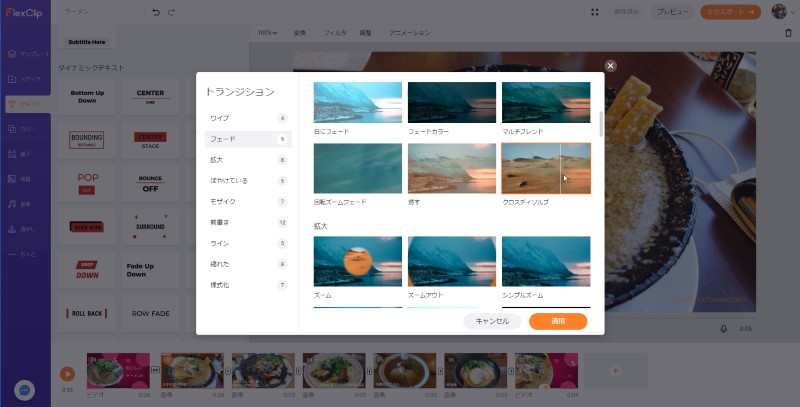
Task: Play the timeline with orange play button
Action: point(67,374)
